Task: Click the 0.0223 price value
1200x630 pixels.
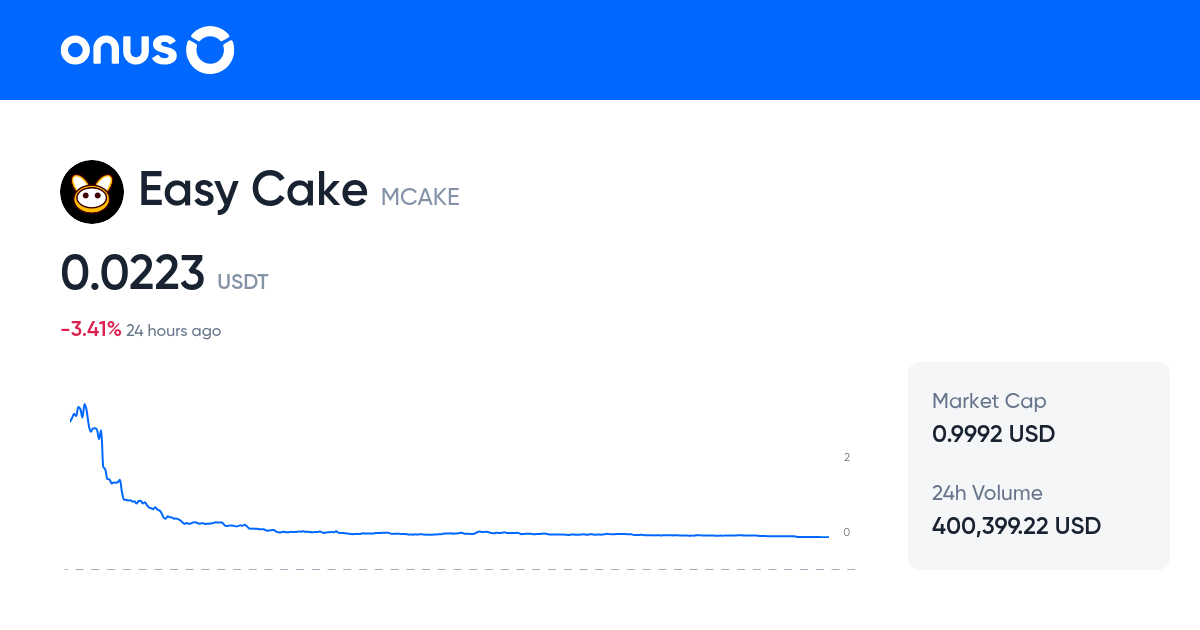Action: [133, 273]
